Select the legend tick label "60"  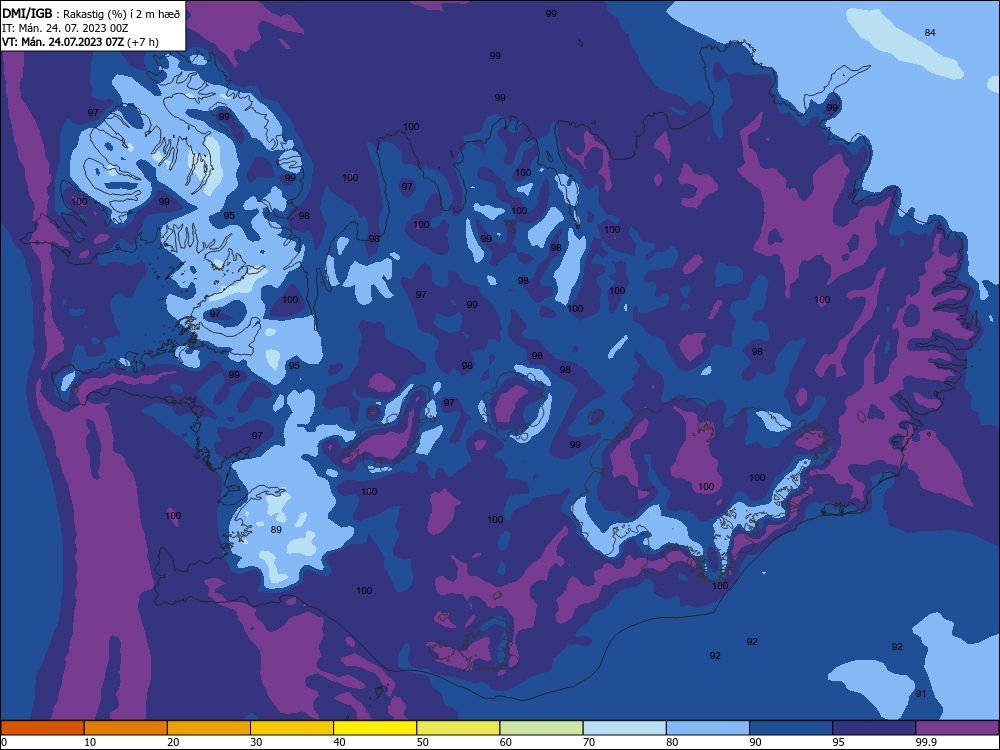tap(506, 742)
